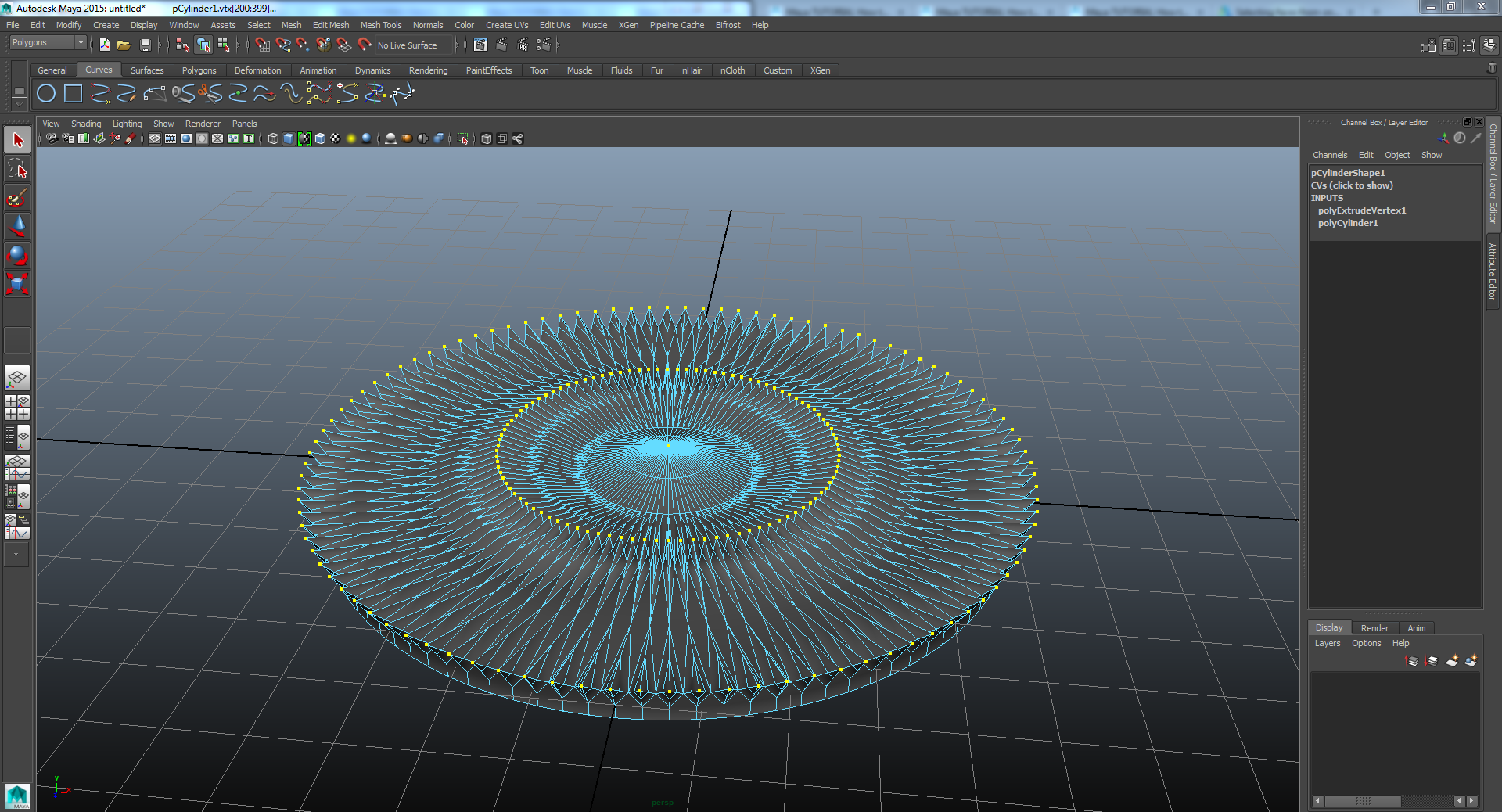The width and height of the screenshot is (1502, 812).
Task: Click the Save scene icon in the toolbar
Action: [x=146, y=45]
